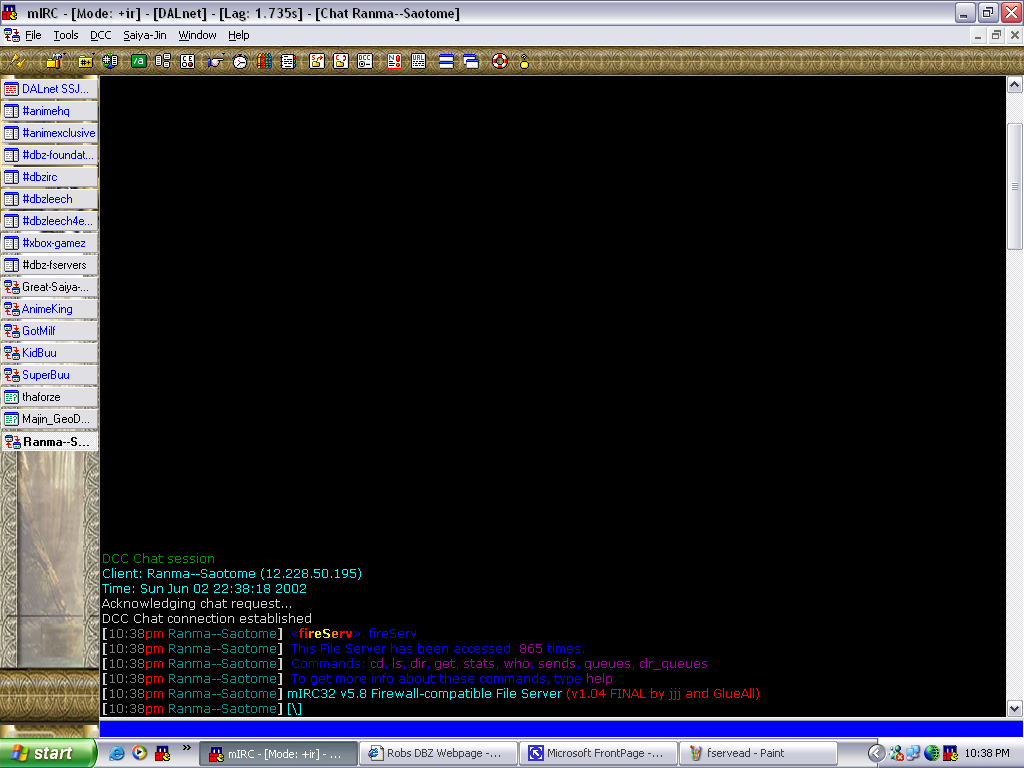Open the Tools menu
Screen dimensions: 1024x768
click(66, 35)
